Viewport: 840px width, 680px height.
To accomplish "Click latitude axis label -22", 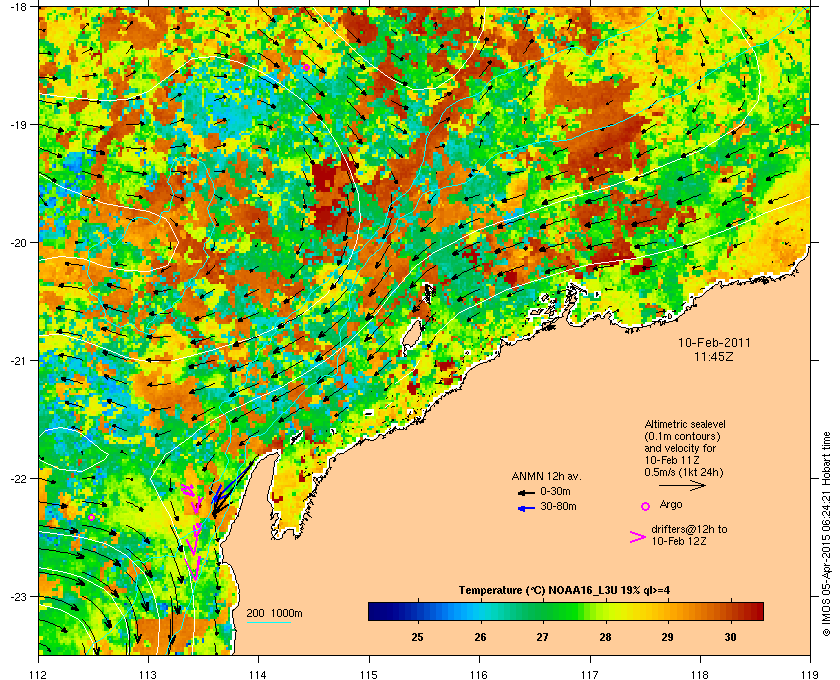I will (x=19, y=479).
